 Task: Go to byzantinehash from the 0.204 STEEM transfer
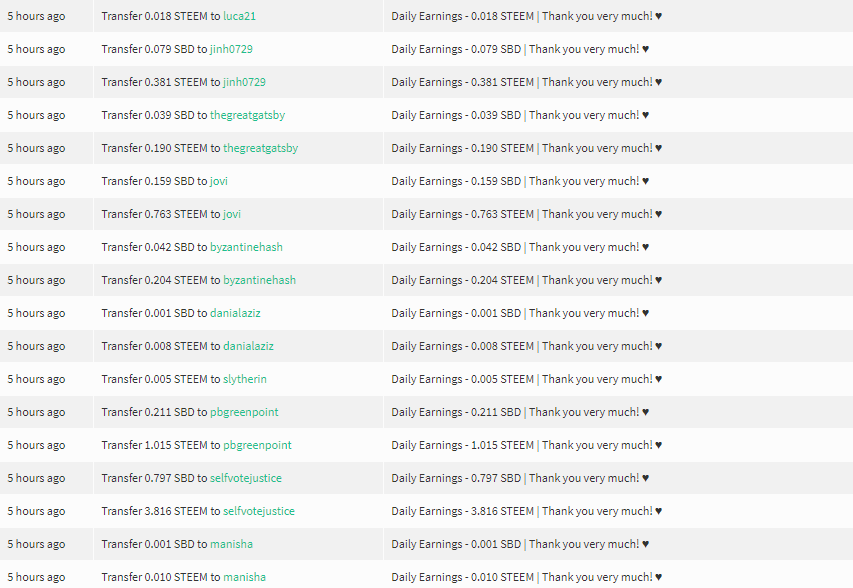pos(259,280)
